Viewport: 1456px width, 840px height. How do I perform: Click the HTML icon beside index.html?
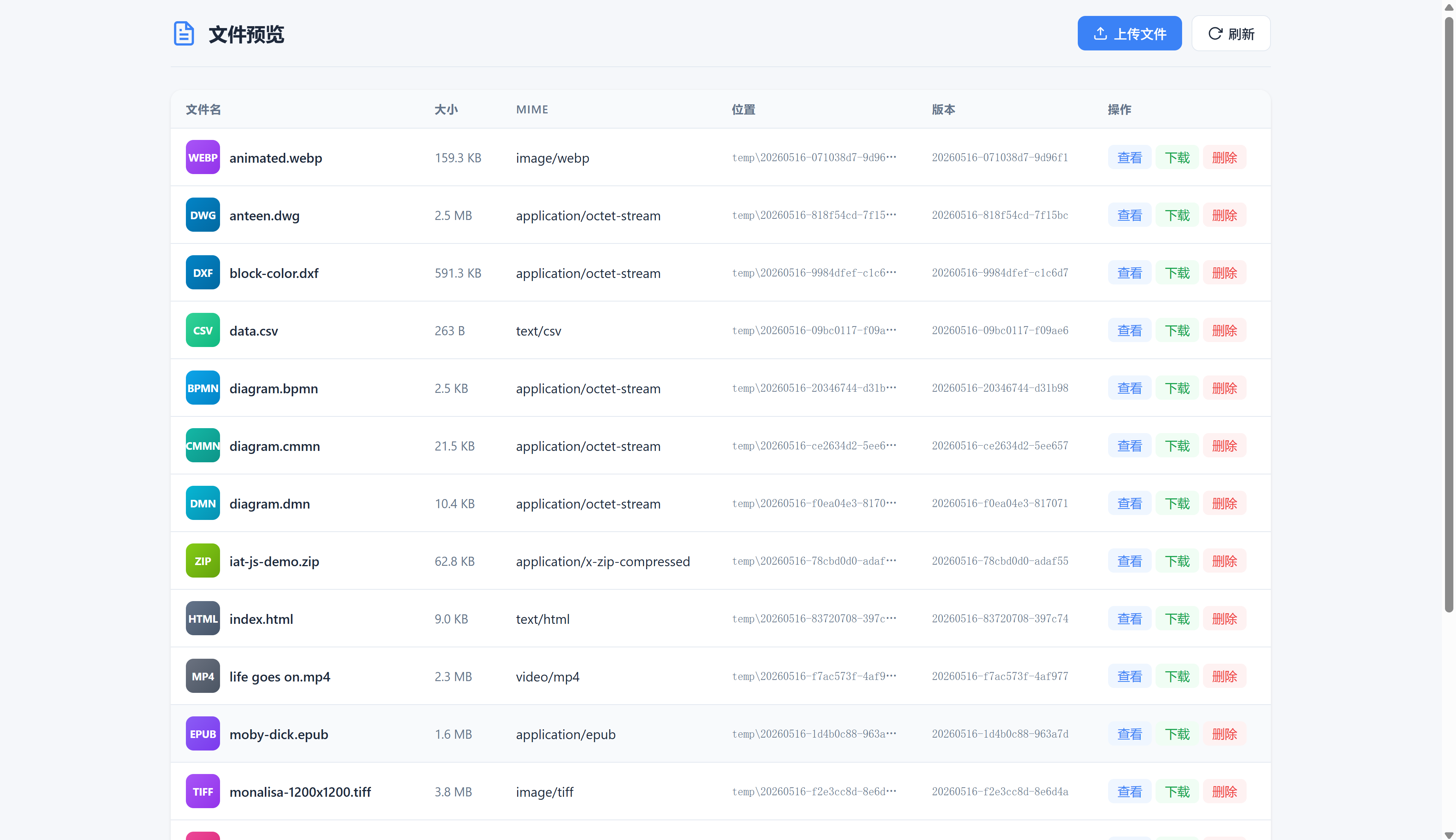[x=203, y=619]
